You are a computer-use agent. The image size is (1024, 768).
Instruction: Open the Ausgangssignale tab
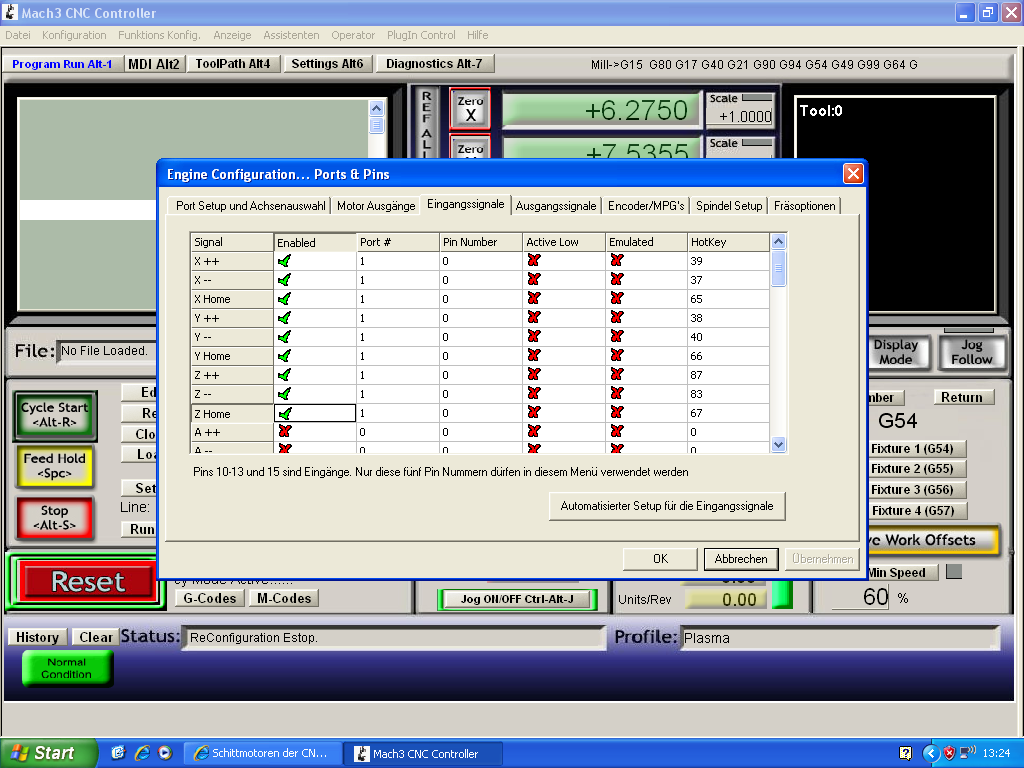pos(556,206)
